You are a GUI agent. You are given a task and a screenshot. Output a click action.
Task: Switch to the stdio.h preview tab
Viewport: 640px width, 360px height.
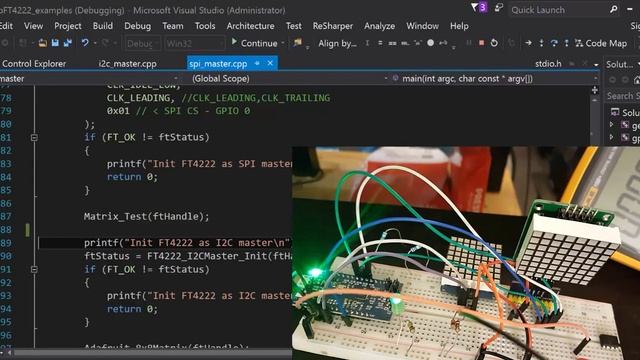pos(548,64)
